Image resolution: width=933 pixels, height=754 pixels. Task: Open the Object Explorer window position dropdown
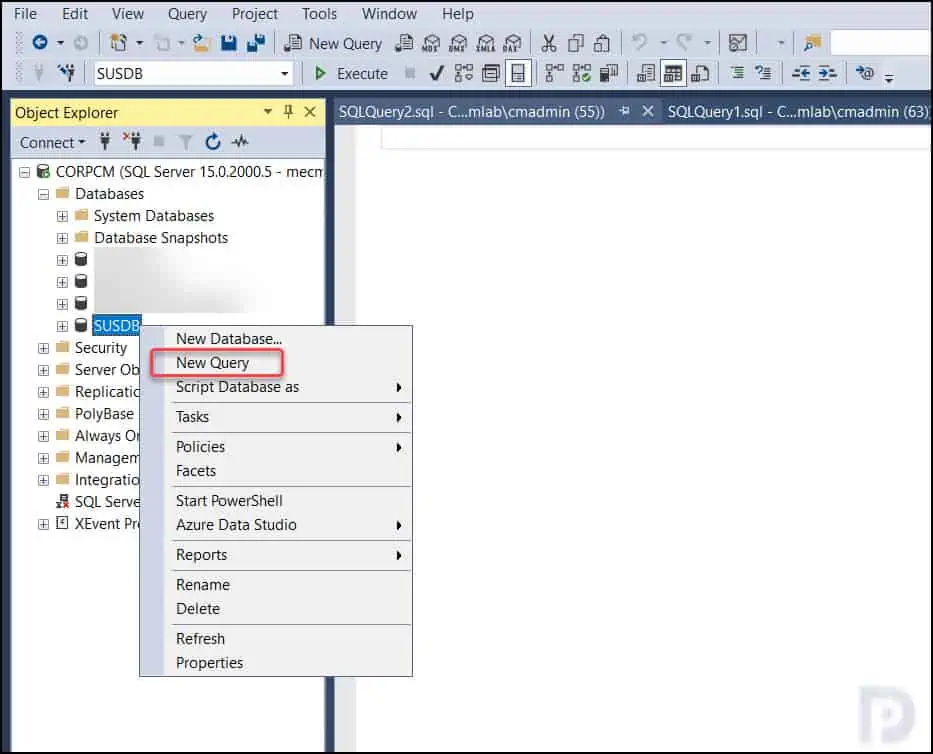coord(268,111)
